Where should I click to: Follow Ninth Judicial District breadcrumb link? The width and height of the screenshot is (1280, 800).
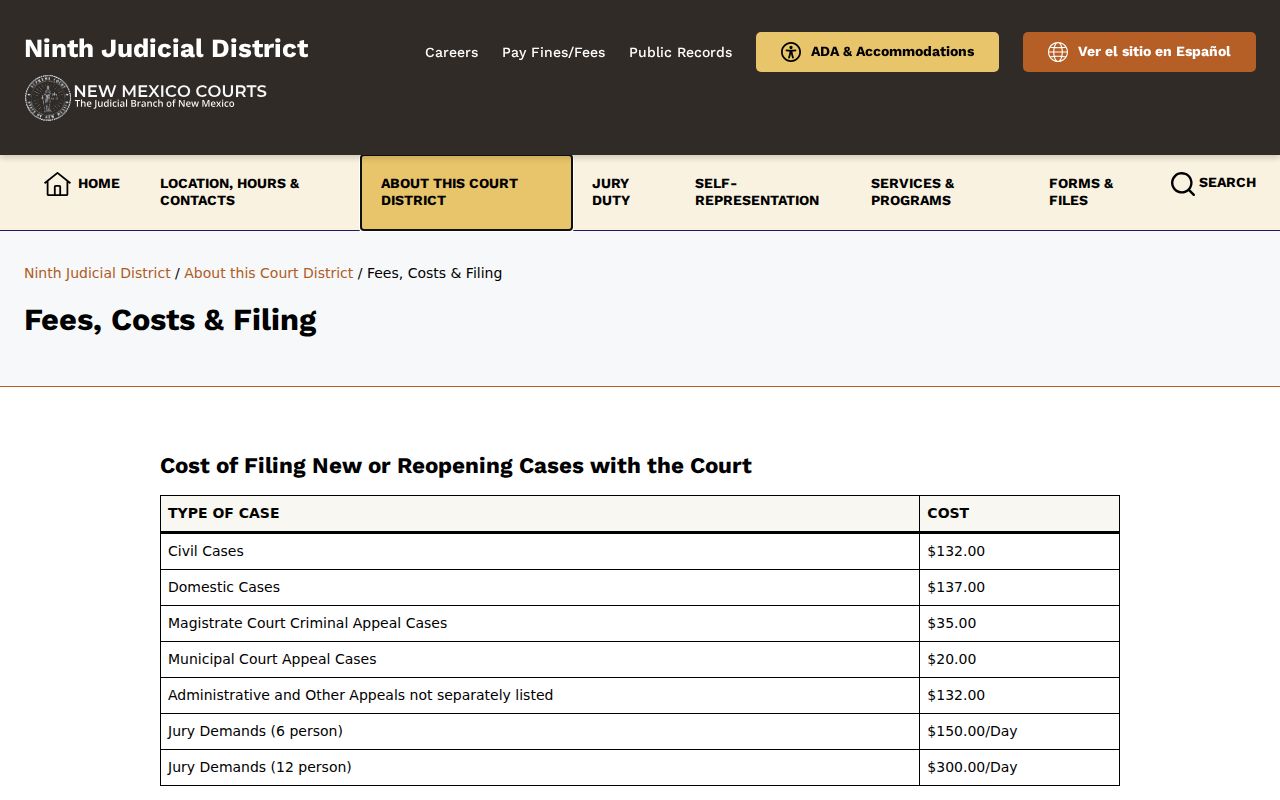97,273
